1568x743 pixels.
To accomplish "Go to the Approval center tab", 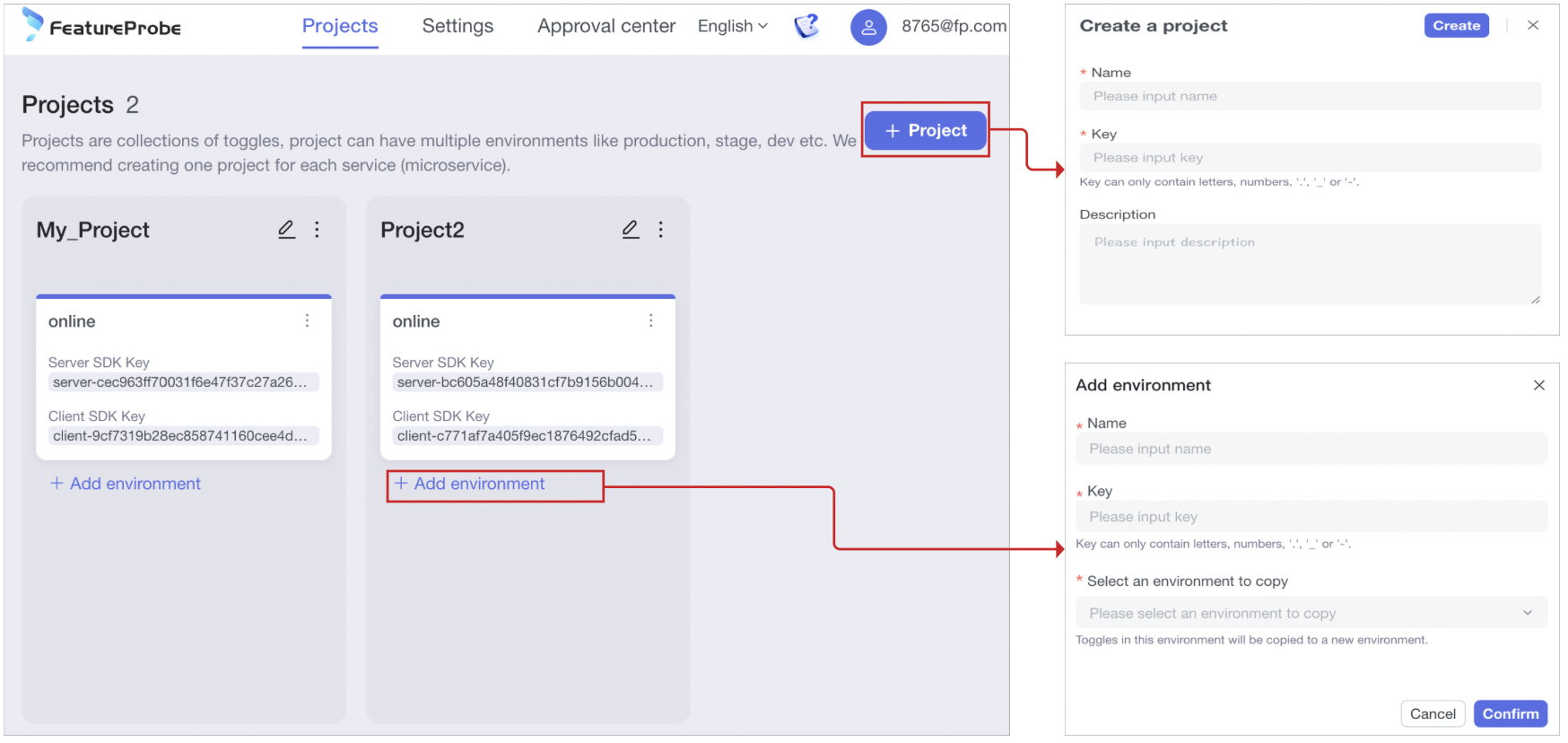I will tap(606, 26).
